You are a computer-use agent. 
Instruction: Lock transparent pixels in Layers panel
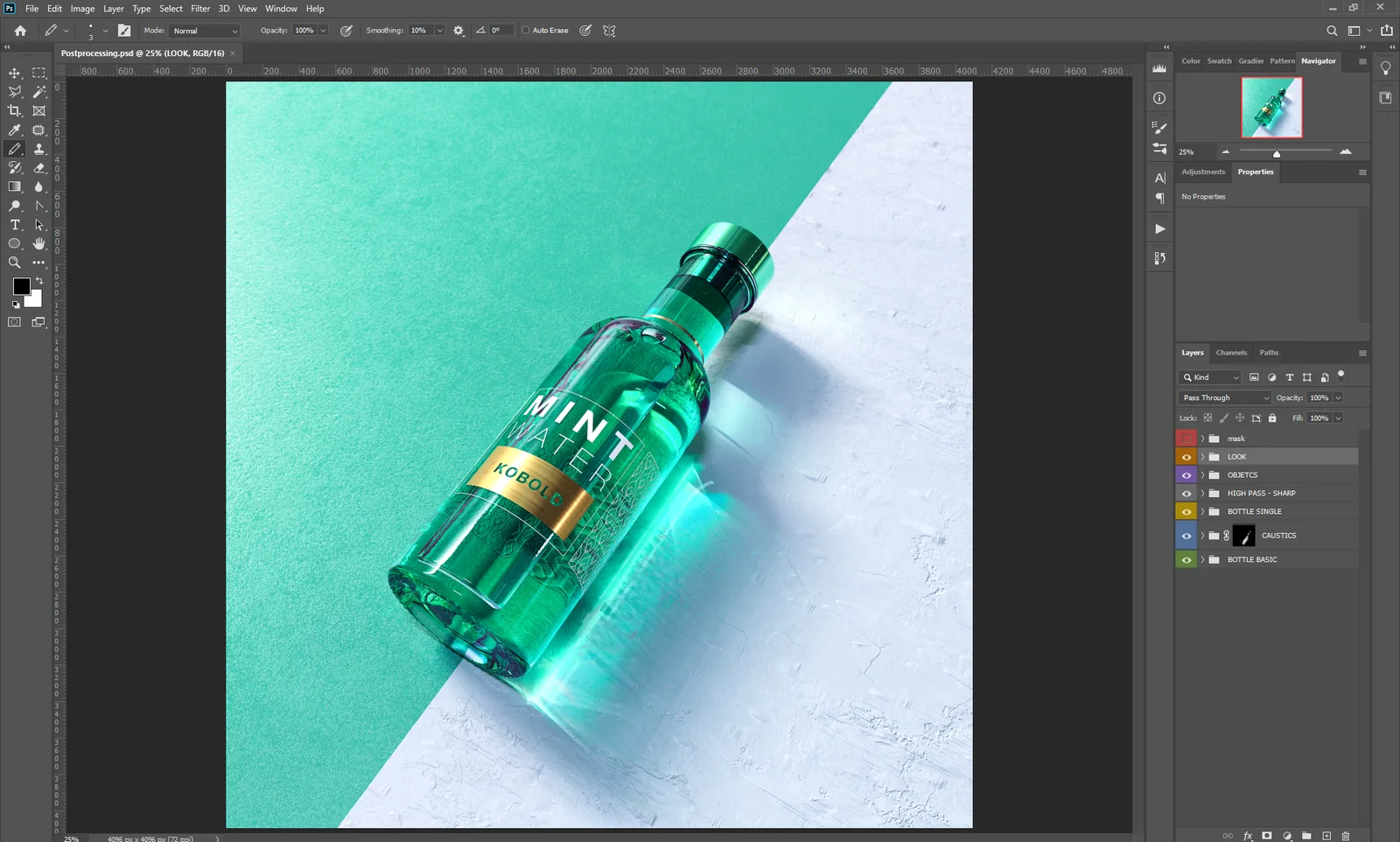tap(1208, 417)
